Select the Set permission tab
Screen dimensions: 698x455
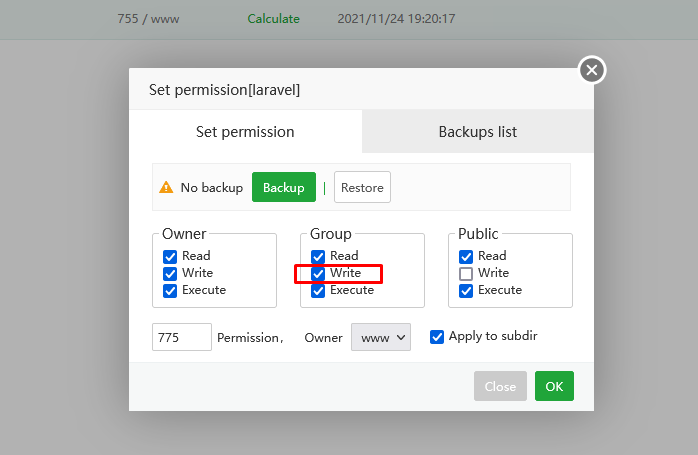point(245,132)
